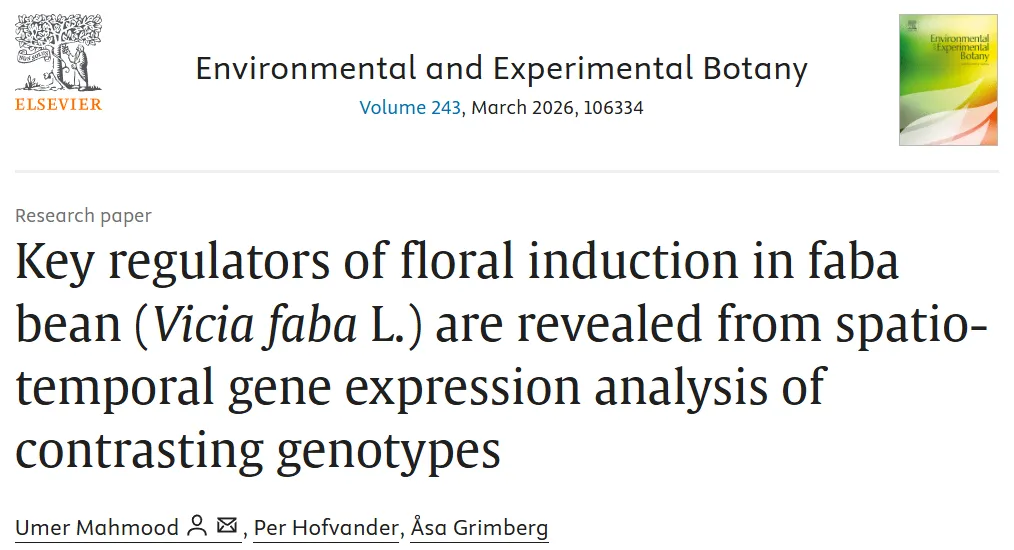Click the journal cover thumbnail
Image resolution: width=1014 pixels, height=550 pixels.
point(947,80)
